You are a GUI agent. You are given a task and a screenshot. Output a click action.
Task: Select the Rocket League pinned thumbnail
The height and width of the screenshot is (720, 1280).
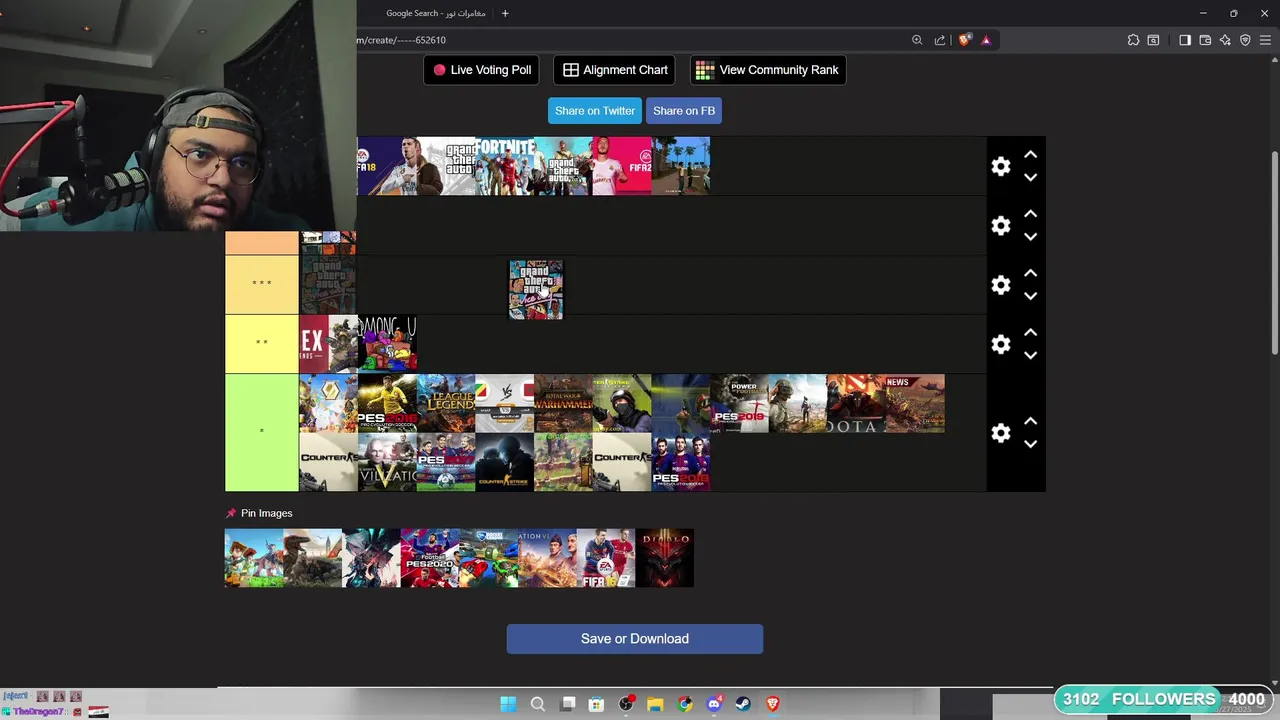pos(488,558)
